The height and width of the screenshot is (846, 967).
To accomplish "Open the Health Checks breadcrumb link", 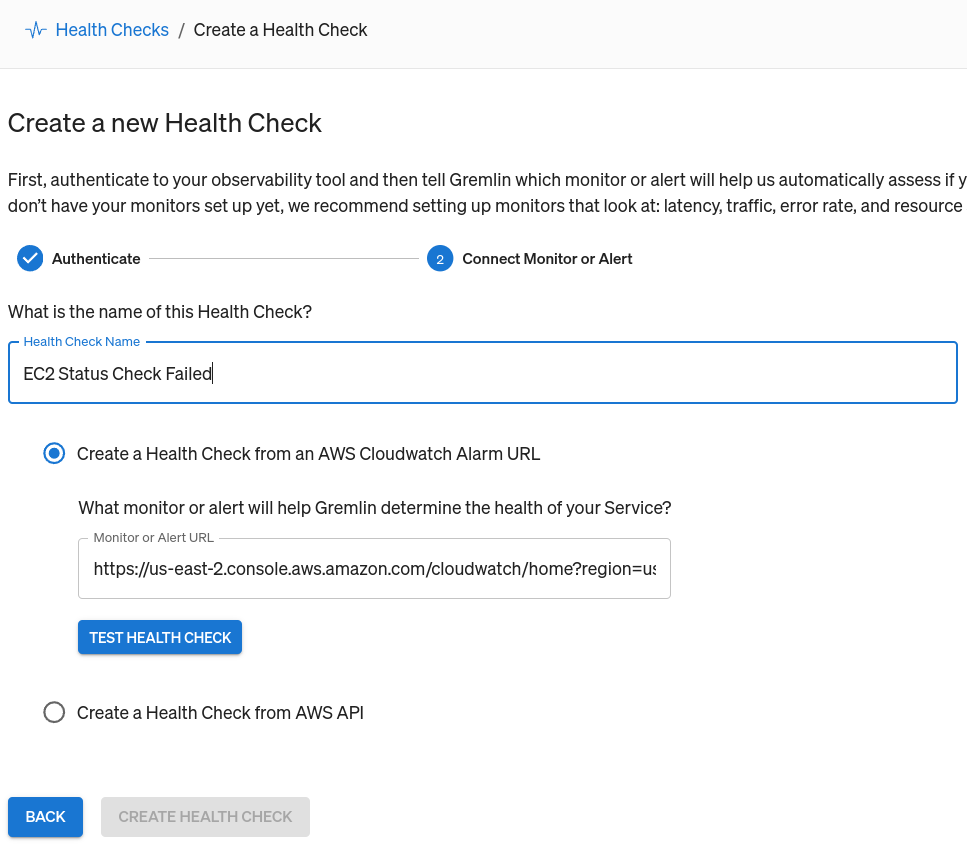I will (112, 30).
